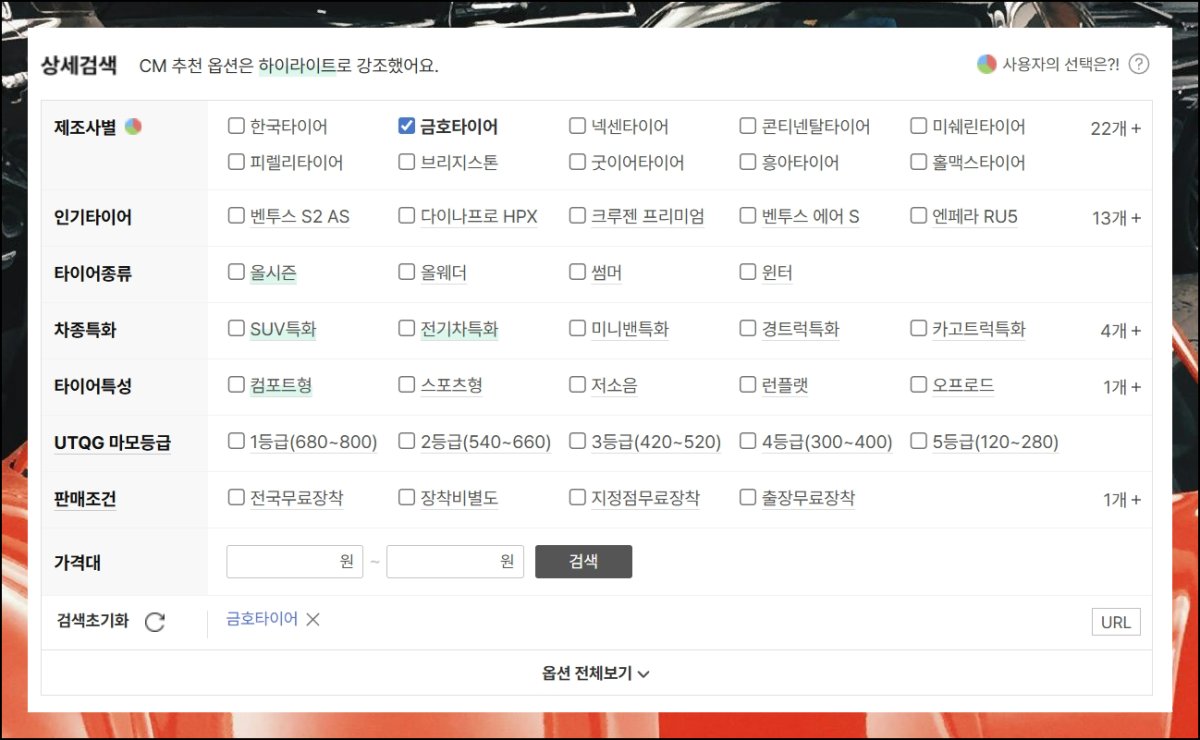Select the 윈터 checkbox
Viewport: 1200px width, 740px height.
748,271
